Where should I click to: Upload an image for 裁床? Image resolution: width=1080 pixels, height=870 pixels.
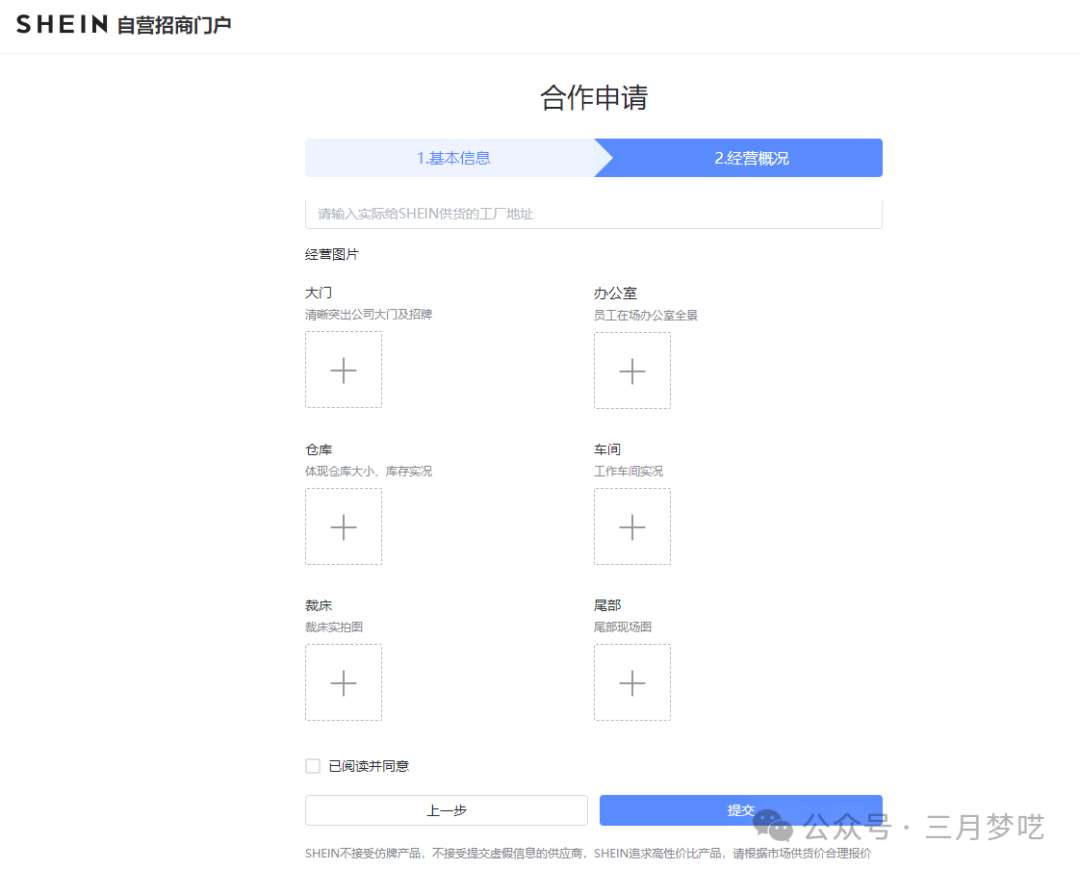[343, 683]
